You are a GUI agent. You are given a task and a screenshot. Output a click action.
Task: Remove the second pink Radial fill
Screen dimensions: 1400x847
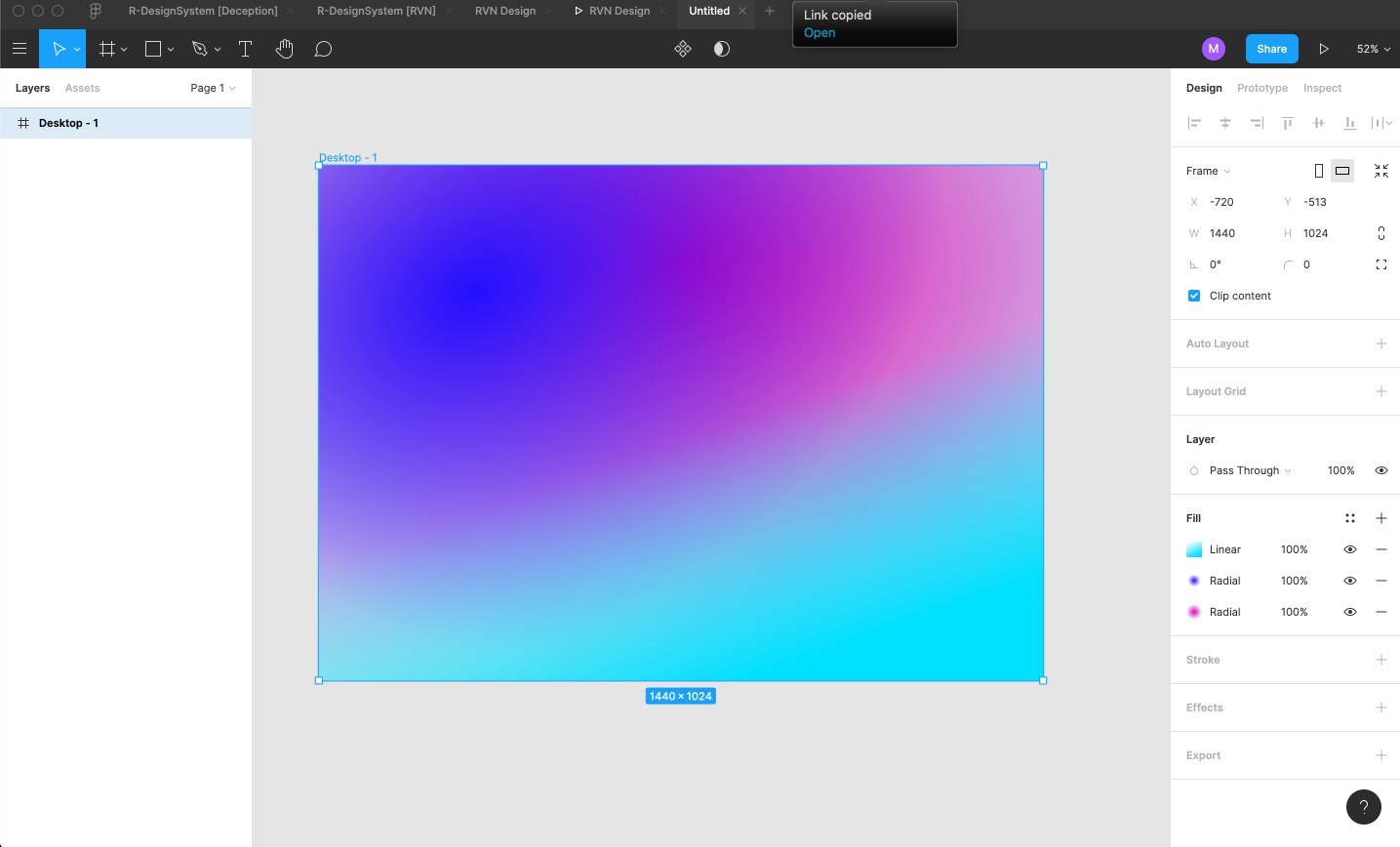pos(1381,612)
